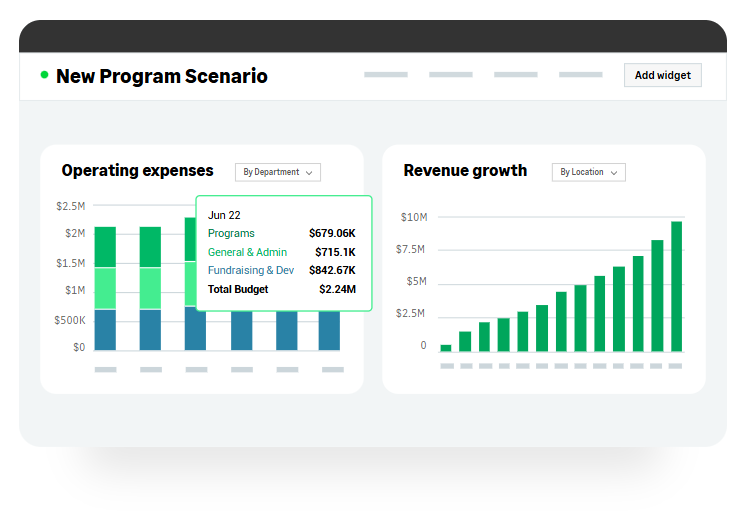
Task: Click the $500K axis label
Action: coord(70,320)
